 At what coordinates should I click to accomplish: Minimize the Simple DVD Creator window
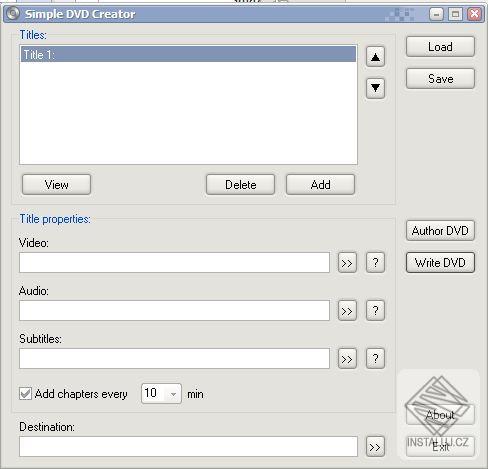[436, 14]
